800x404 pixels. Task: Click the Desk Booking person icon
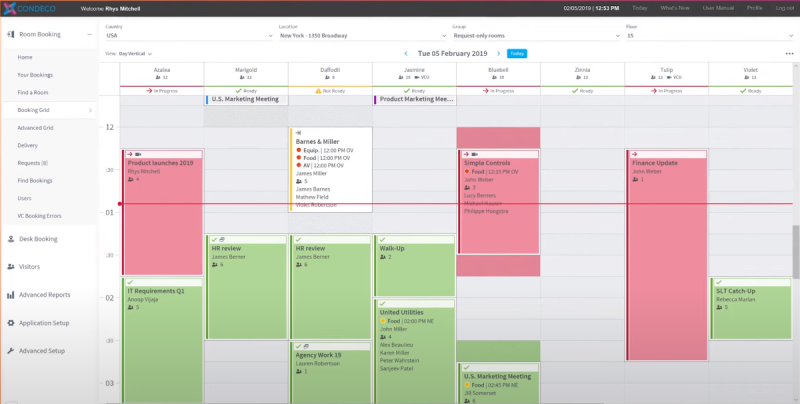pos(9,239)
